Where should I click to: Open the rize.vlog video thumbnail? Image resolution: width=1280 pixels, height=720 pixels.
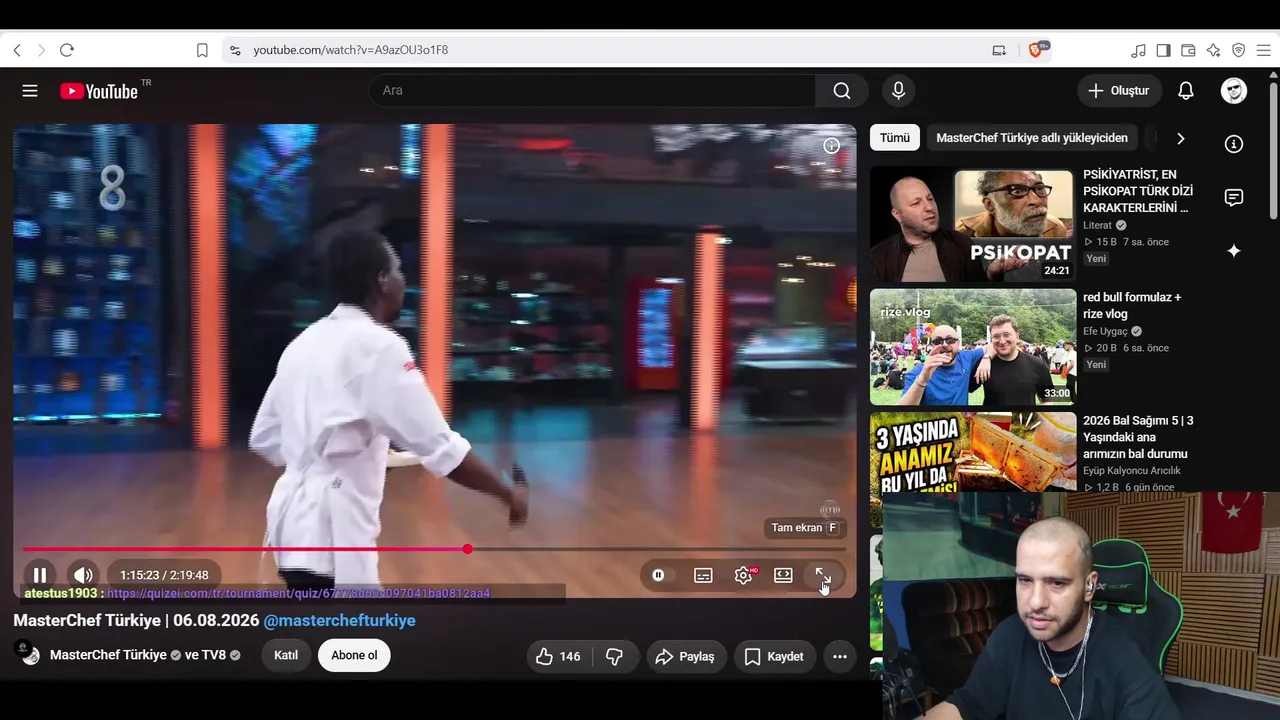(973, 347)
